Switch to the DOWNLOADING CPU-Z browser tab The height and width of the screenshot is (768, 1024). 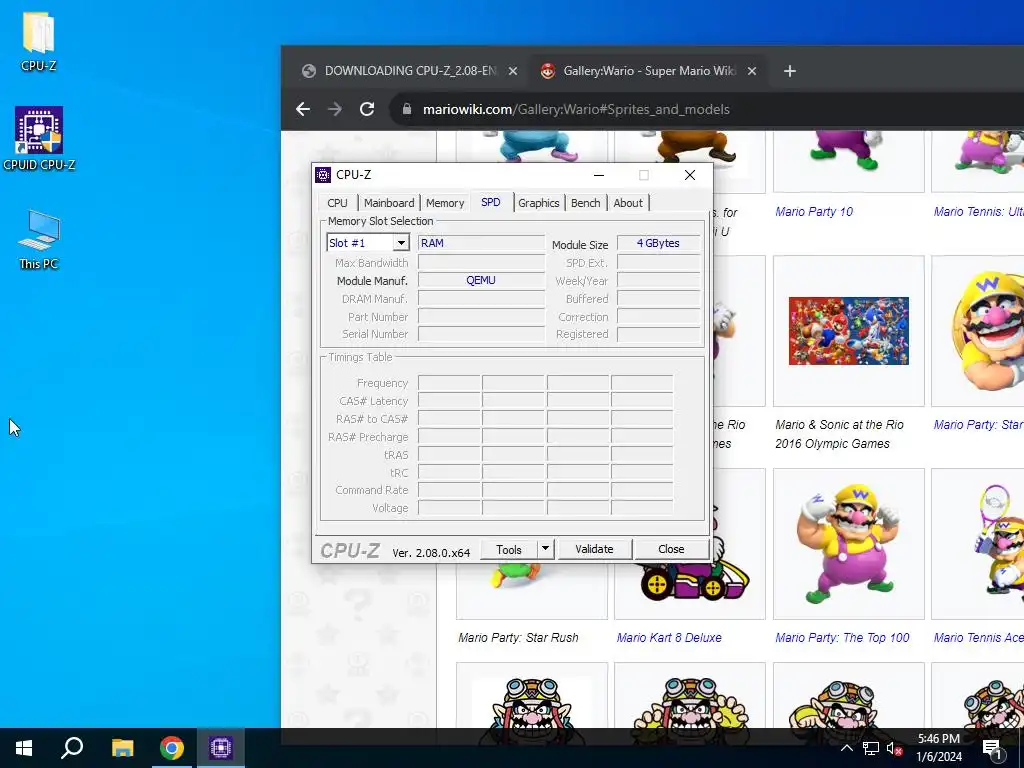[x=410, y=71]
